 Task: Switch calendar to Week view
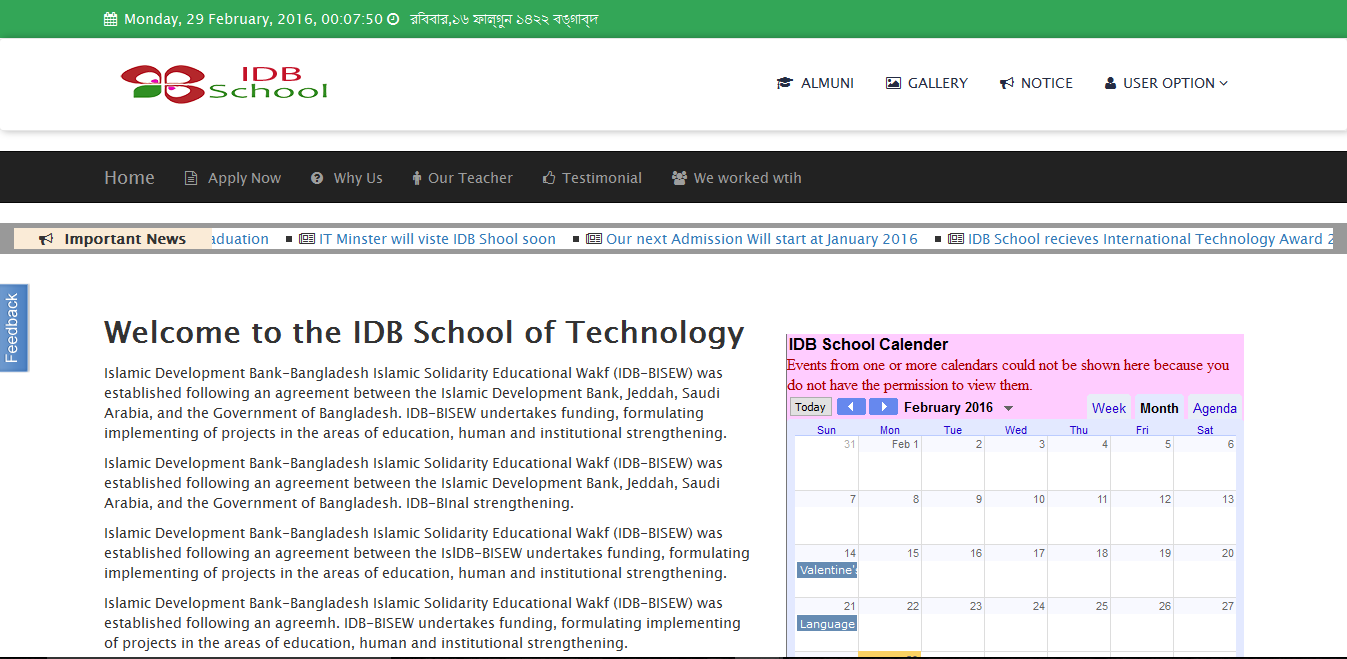point(1109,407)
